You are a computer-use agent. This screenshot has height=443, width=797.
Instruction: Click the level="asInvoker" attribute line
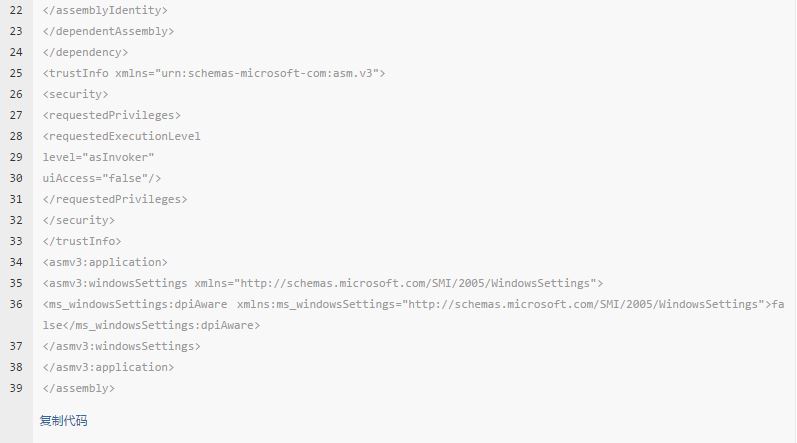tap(98, 157)
